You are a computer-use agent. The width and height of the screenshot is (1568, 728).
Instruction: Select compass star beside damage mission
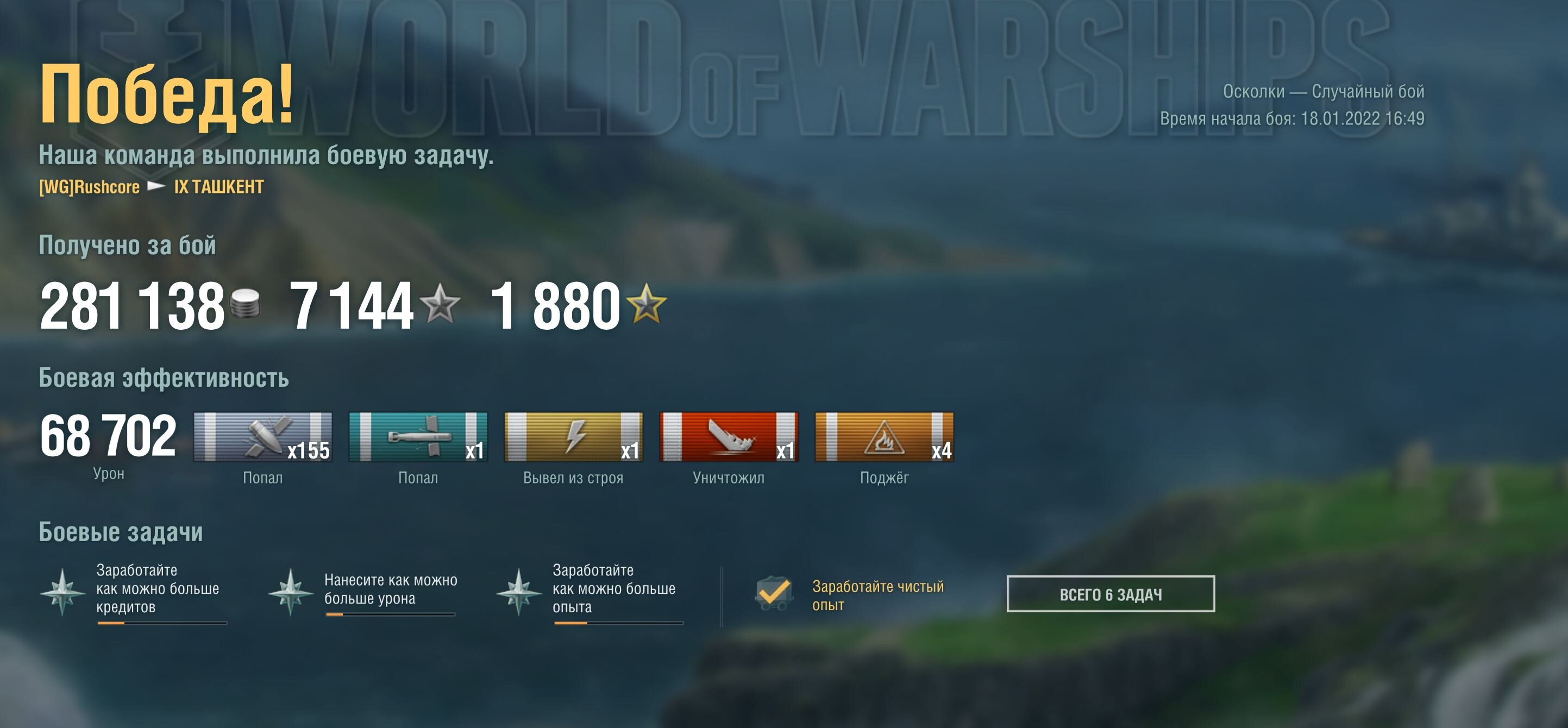pyautogui.click(x=290, y=592)
